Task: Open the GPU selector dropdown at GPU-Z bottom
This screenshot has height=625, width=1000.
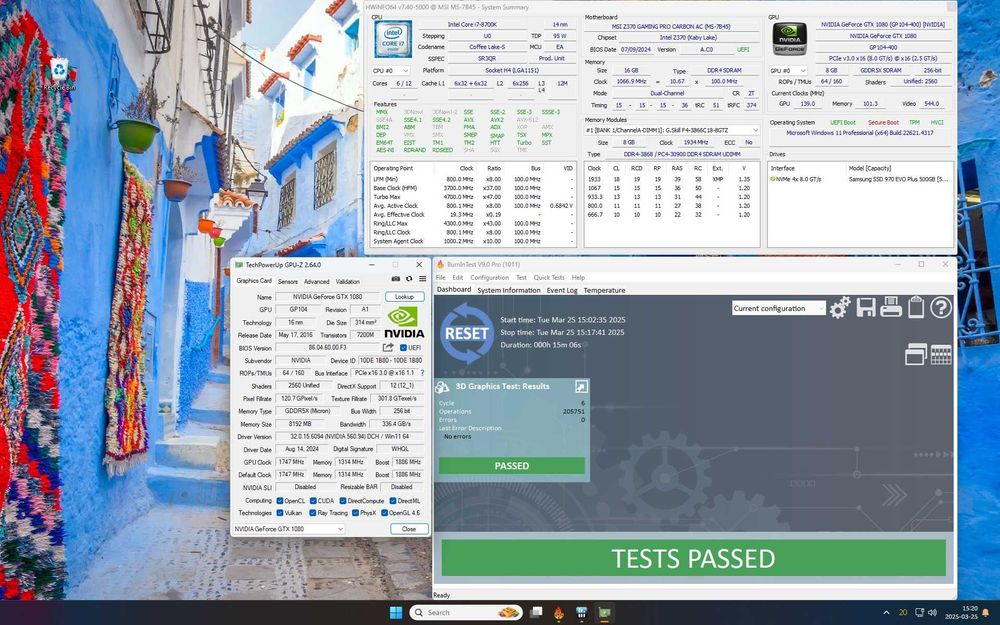Action: [288, 529]
